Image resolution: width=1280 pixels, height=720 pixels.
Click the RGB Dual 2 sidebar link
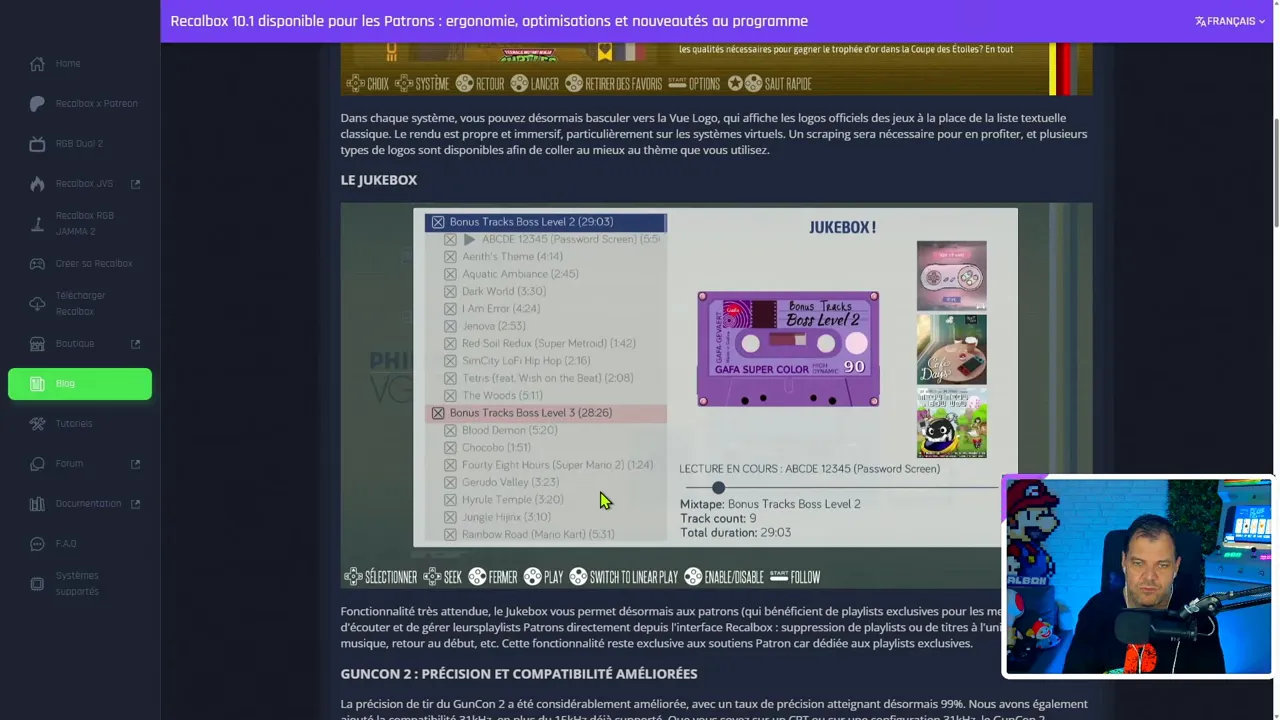tap(79, 144)
